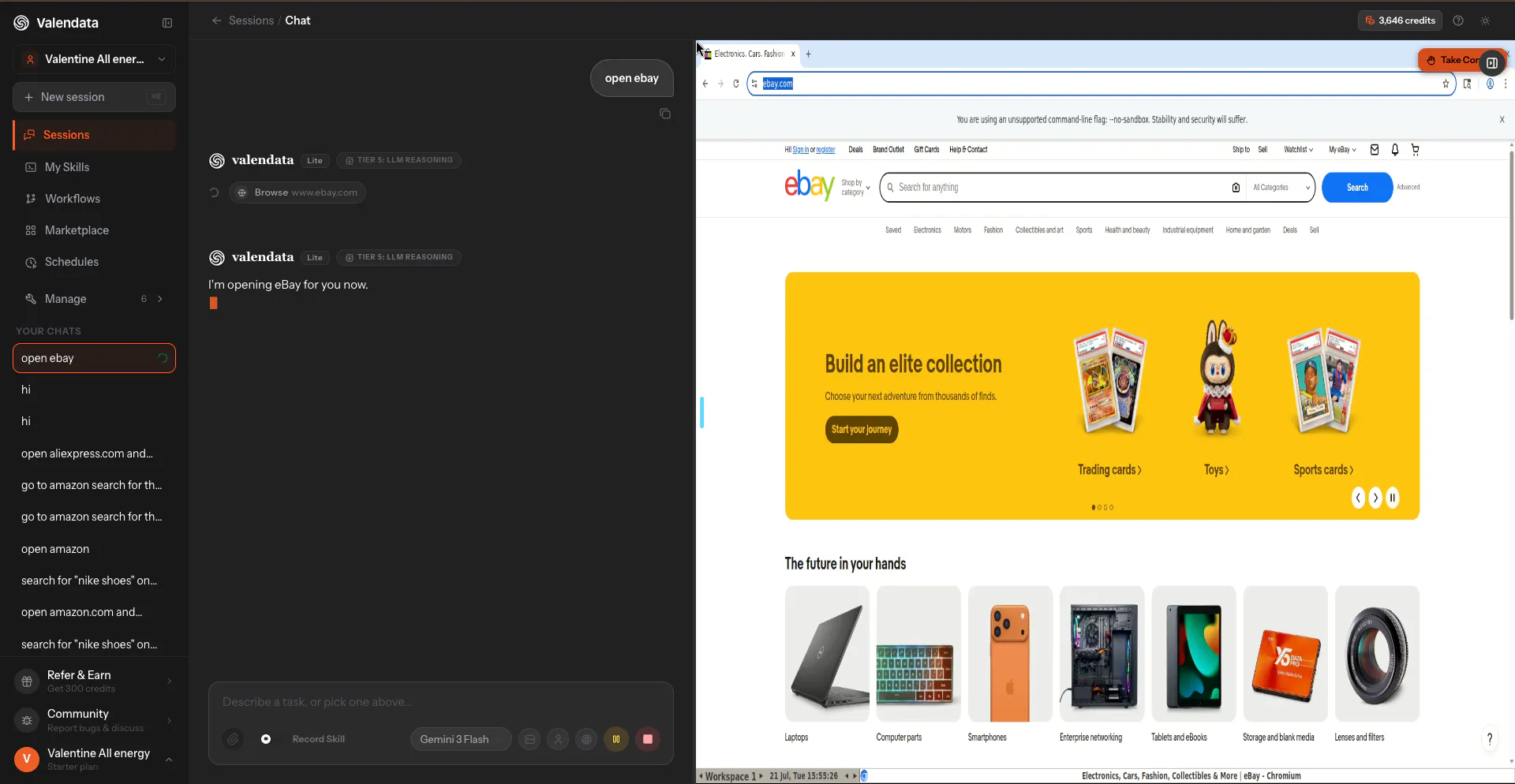The width and height of the screenshot is (1515, 784).
Task: Copy the 'open ebay' message icon
Action: (665, 114)
